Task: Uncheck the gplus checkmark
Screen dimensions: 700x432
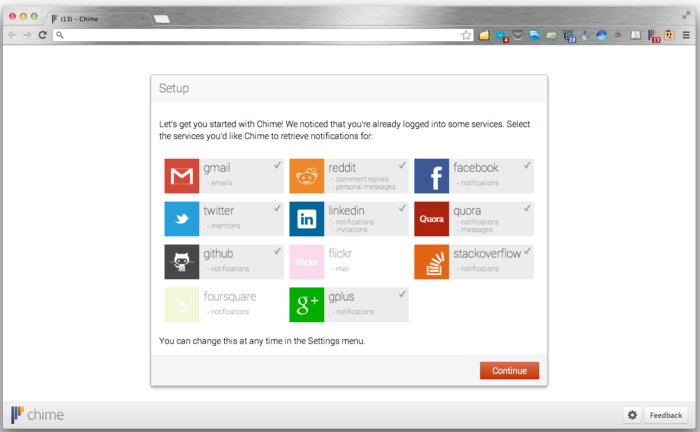Action: click(x=402, y=294)
